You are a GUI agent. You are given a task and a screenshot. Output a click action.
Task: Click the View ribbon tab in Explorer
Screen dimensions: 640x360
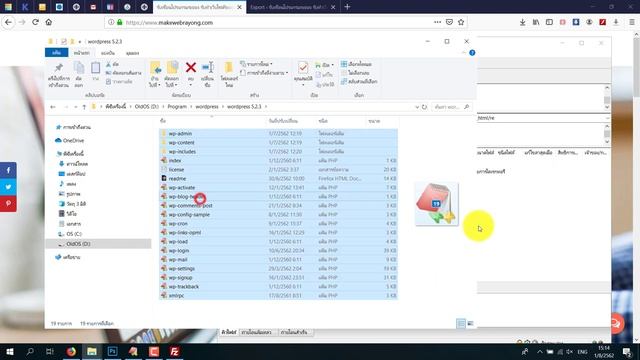pyautogui.click(x=133, y=53)
